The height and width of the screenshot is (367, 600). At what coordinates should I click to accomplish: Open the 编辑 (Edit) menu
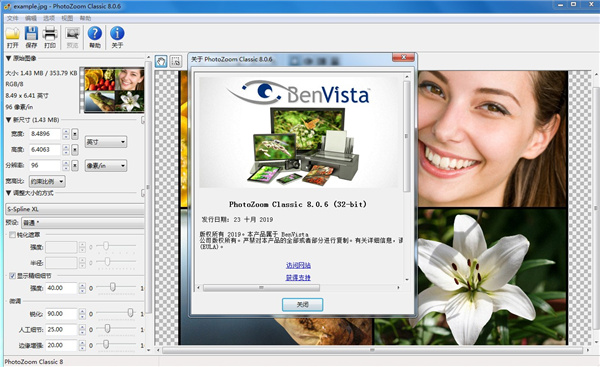click(31, 18)
